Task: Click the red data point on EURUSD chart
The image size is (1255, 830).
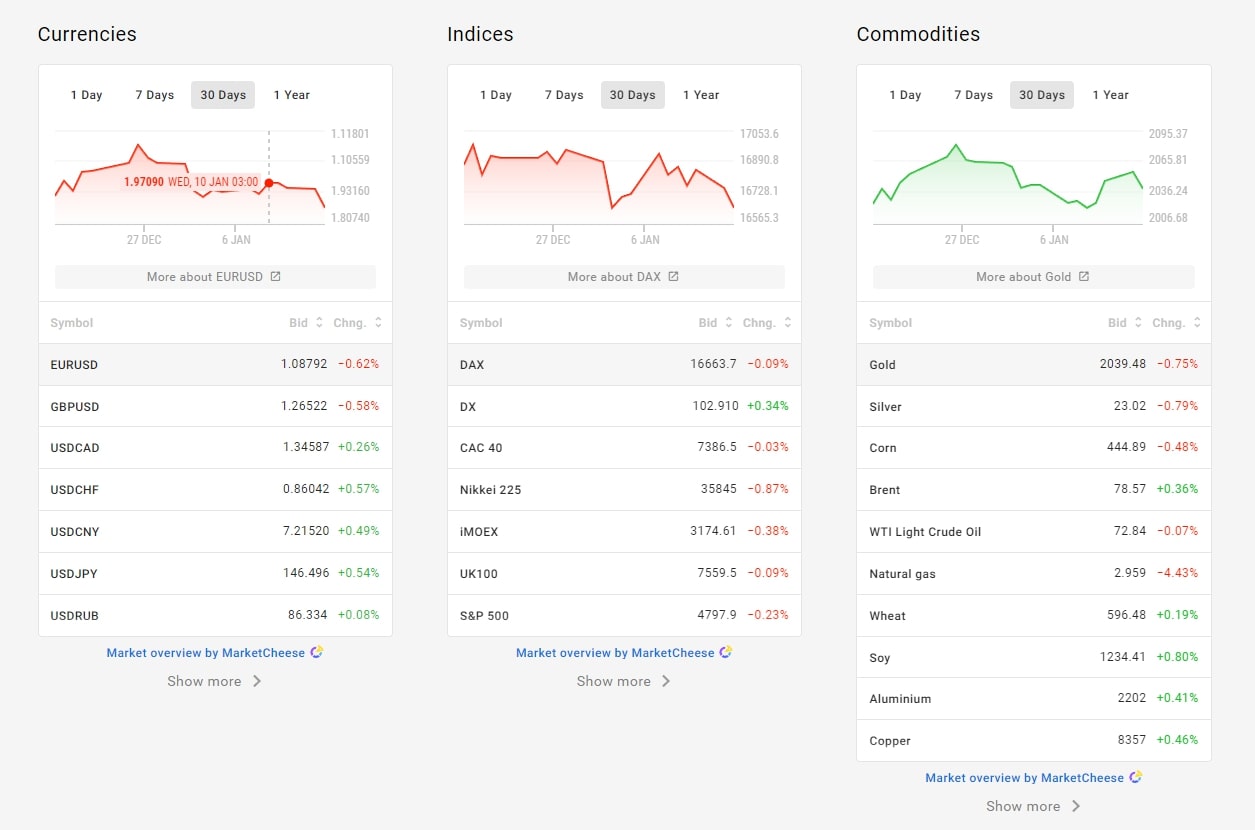Action: click(269, 182)
